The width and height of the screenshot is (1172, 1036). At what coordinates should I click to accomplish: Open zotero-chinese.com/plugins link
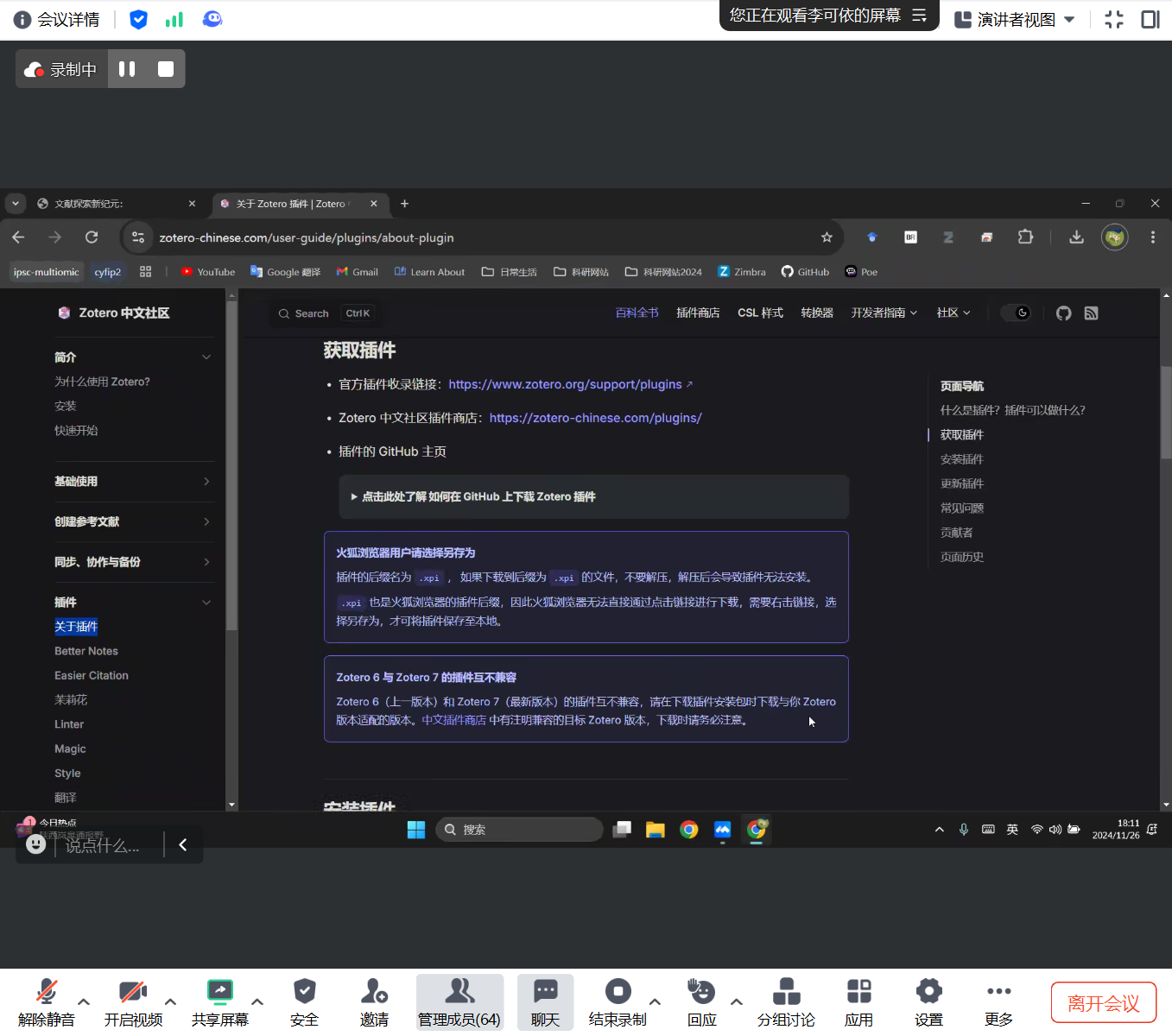(x=596, y=418)
